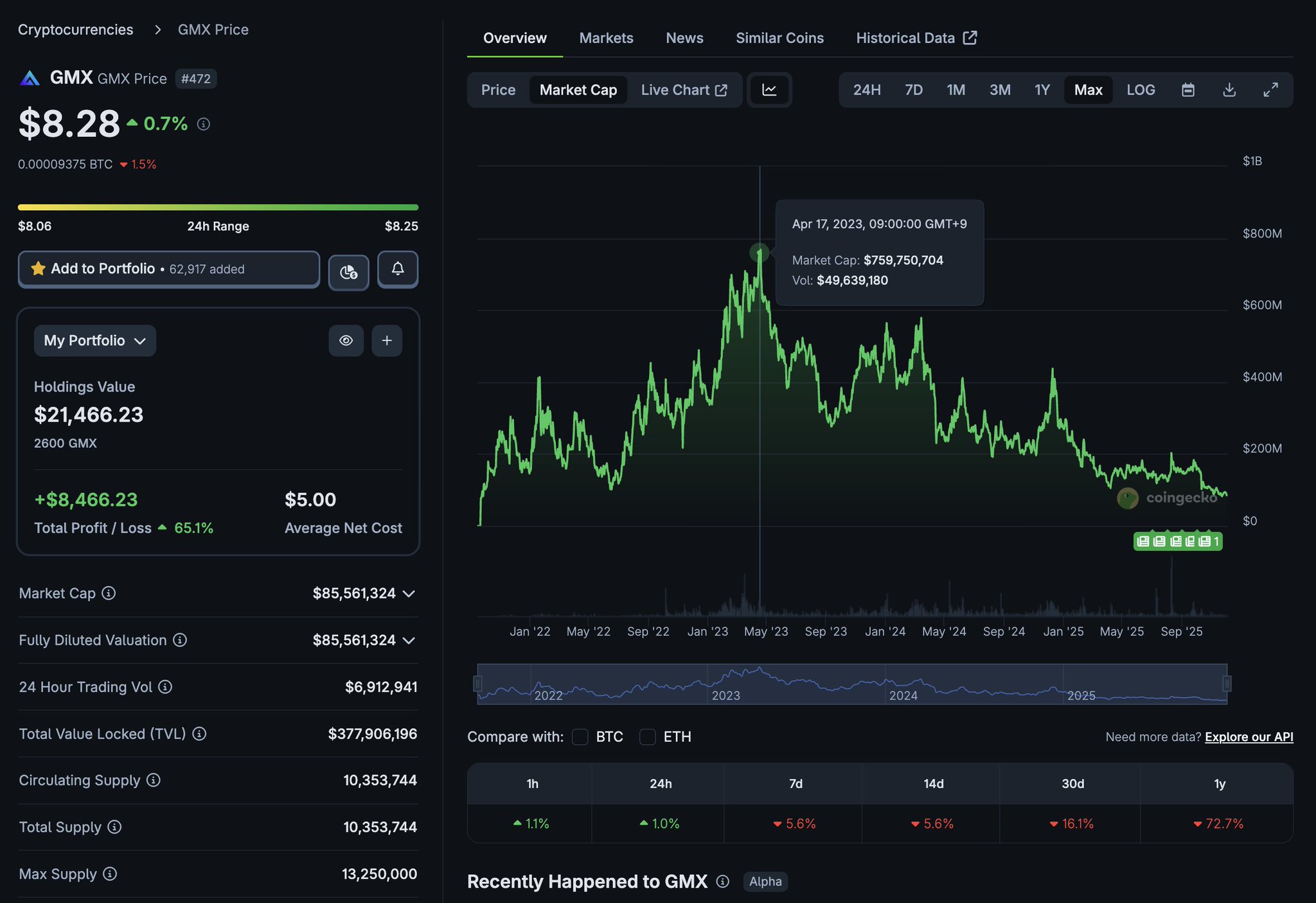Expand Fully Diluted Valuation chevron
Viewport: 1316px width, 903px height.
pyautogui.click(x=409, y=641)
